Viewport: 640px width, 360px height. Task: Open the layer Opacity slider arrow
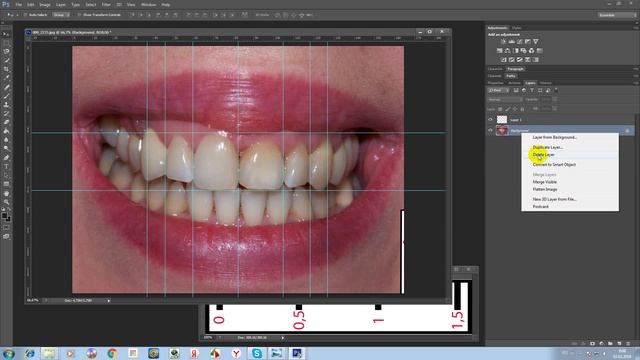(x=555, y=100)
